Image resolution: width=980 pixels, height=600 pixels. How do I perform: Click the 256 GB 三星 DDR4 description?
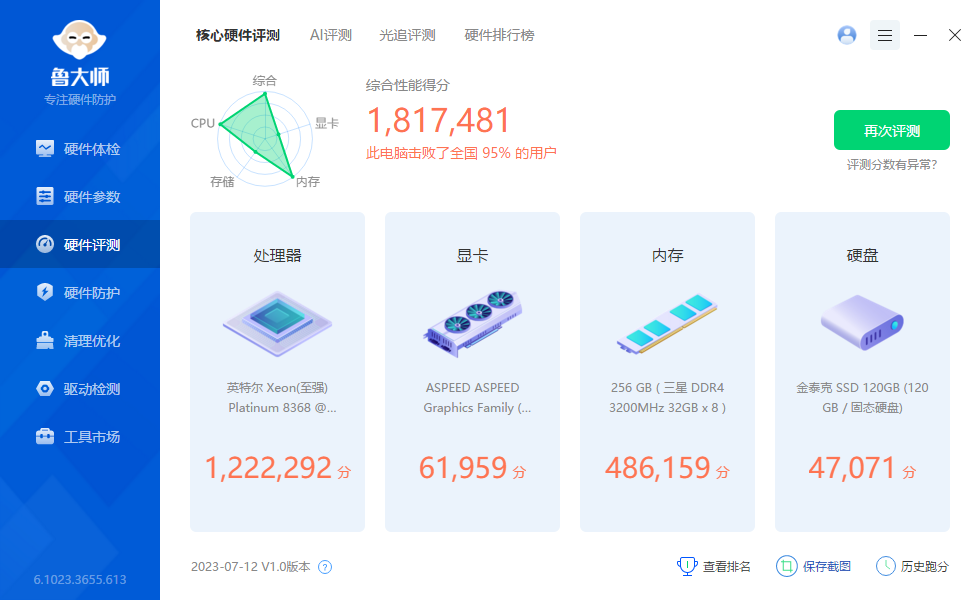(x=668, y=398)
